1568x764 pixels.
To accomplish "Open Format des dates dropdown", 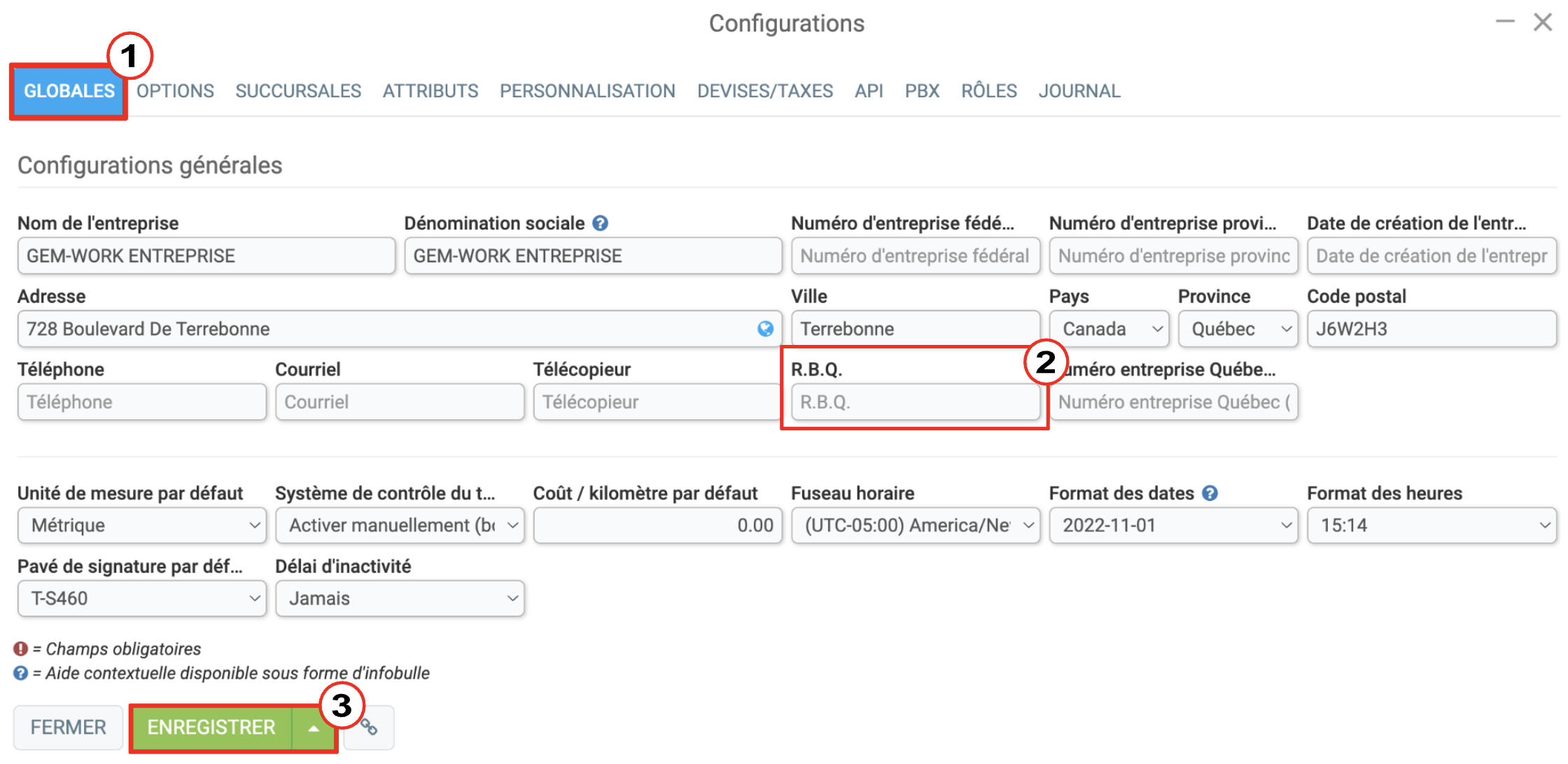I will (x=1174, y=525).
